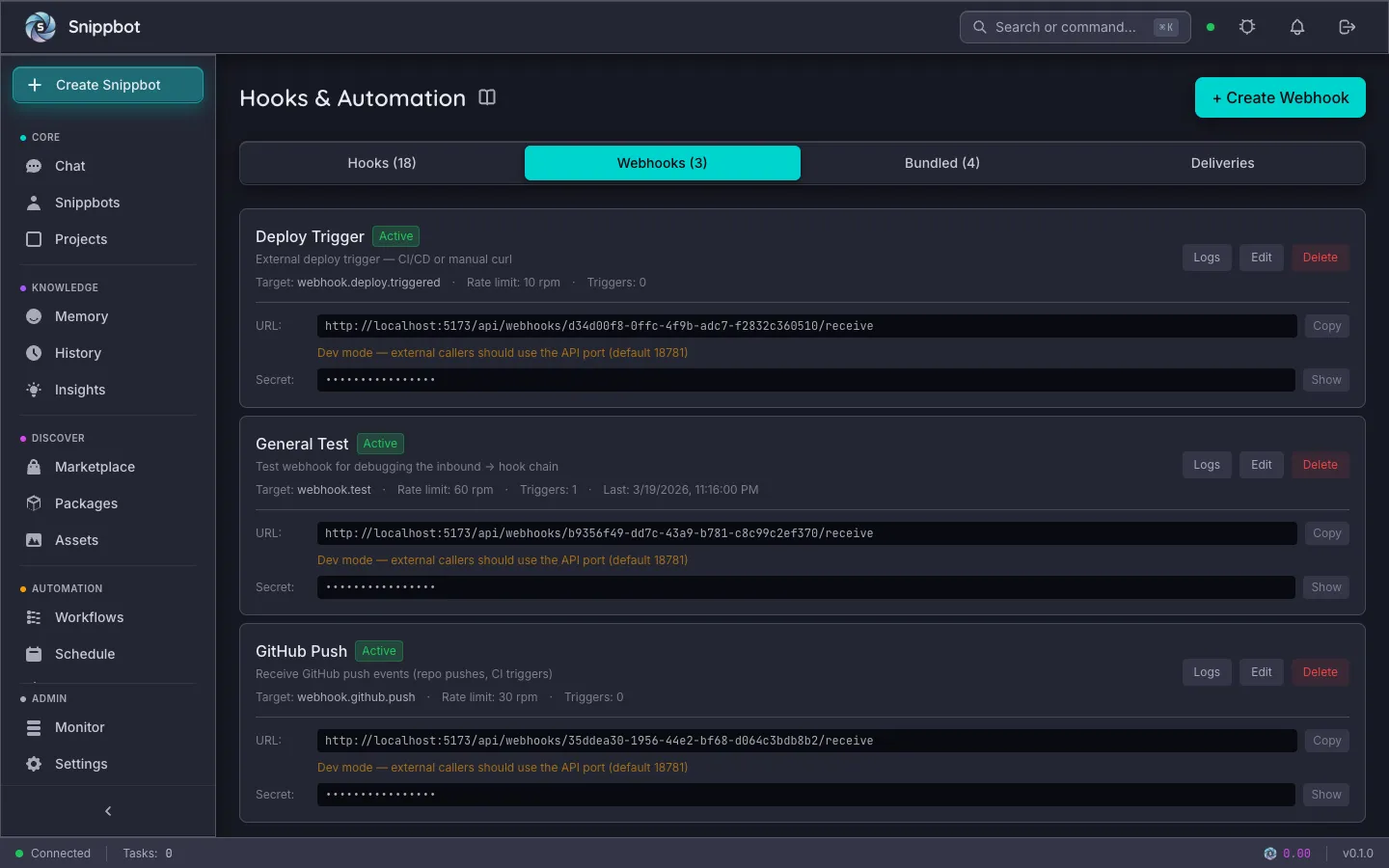1389x868 pixels.
Task: Click the Deploy Trigger secret field
Action: [x=806, y=380]
